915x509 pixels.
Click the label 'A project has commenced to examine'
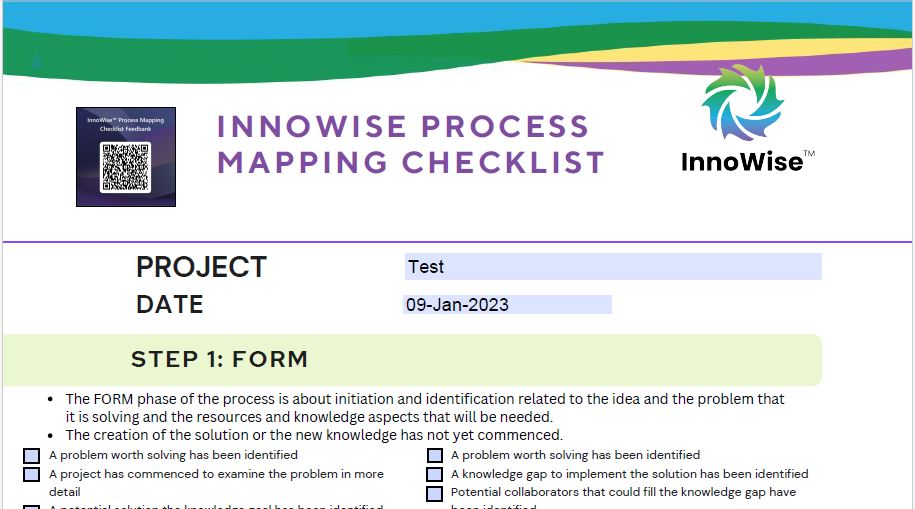pyautogui.click(x=216, y=483)
